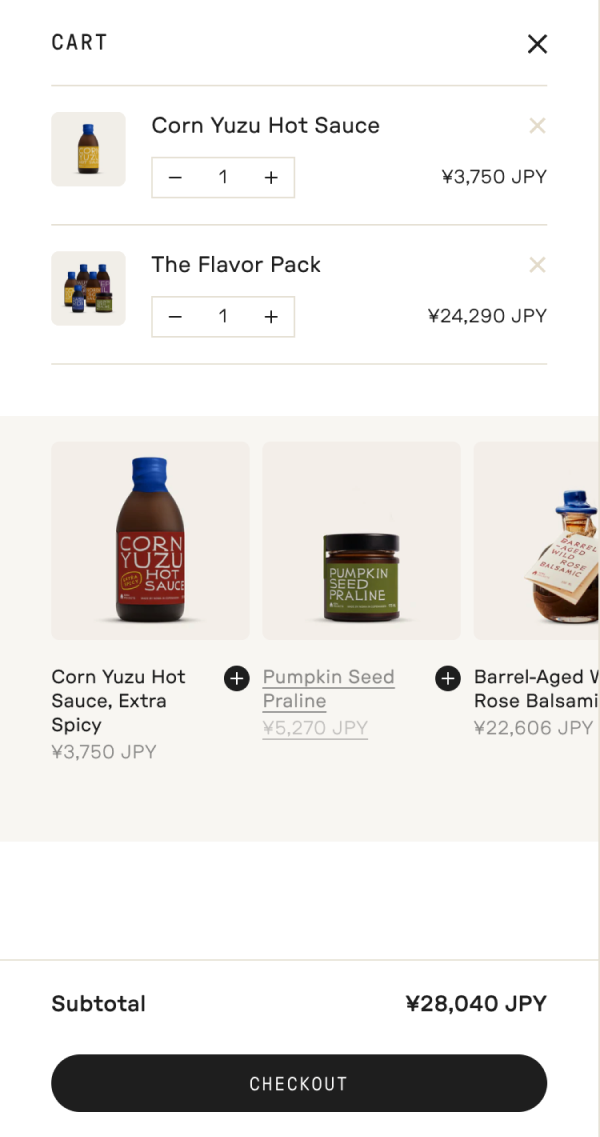The height and width of the screenshot is (1137, 600).
Task: Open Barrel-Aged Wild Rose Balsamic title
Action: pos(536,689)
